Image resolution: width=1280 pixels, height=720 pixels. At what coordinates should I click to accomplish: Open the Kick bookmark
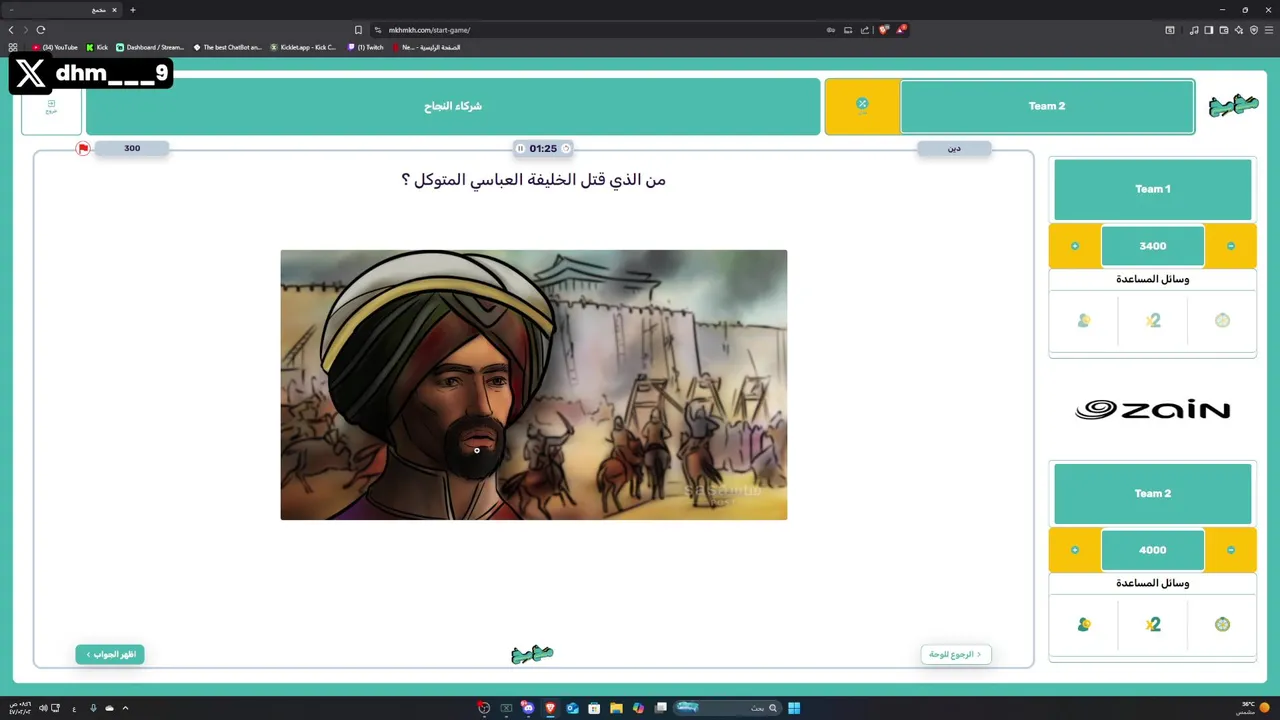pyautogui.click(x=97, y=47)
